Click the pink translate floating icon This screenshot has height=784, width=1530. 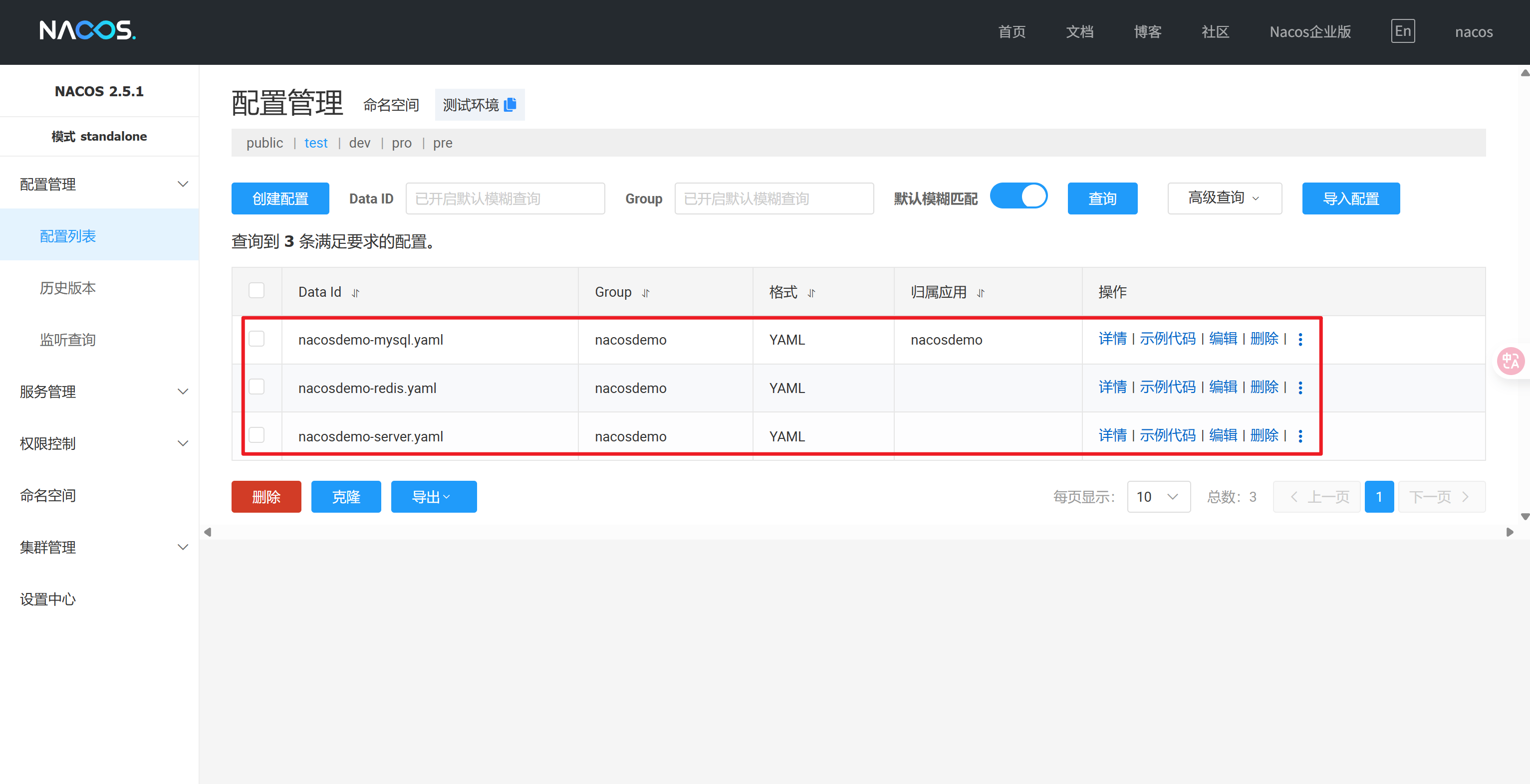point(1510,361)
